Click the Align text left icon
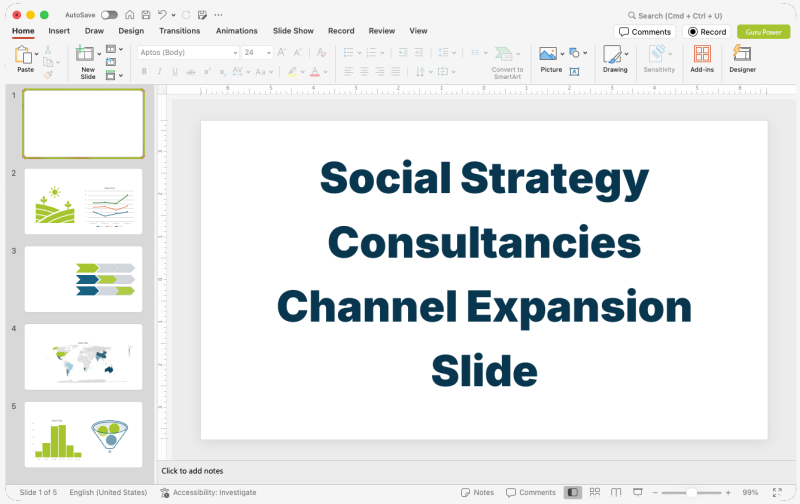 pos(348,71)
